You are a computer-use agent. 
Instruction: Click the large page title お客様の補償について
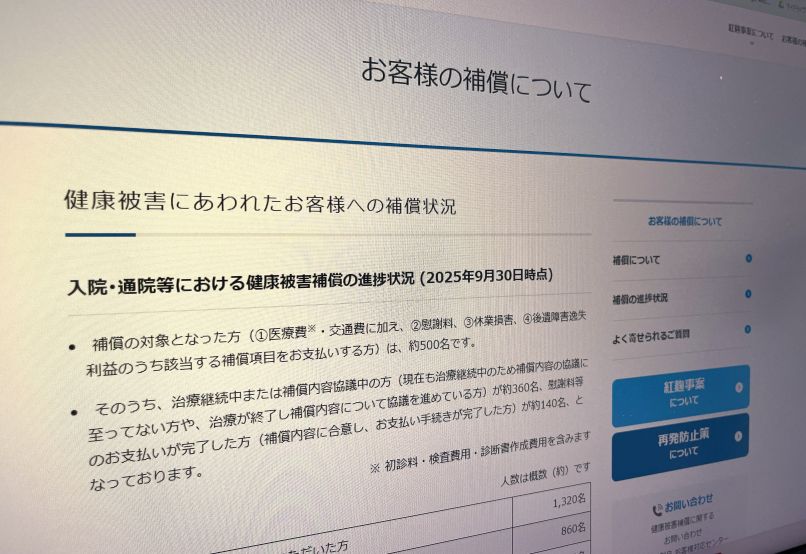coord(475,81)
